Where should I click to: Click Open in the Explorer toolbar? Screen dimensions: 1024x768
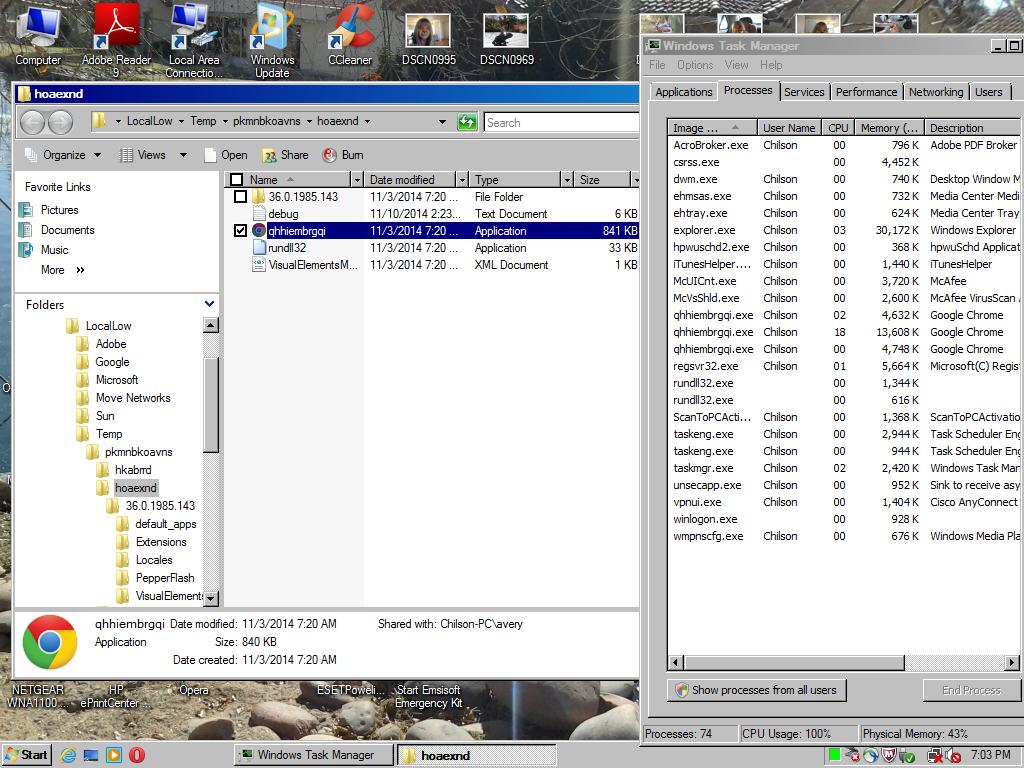click(226, 155)
